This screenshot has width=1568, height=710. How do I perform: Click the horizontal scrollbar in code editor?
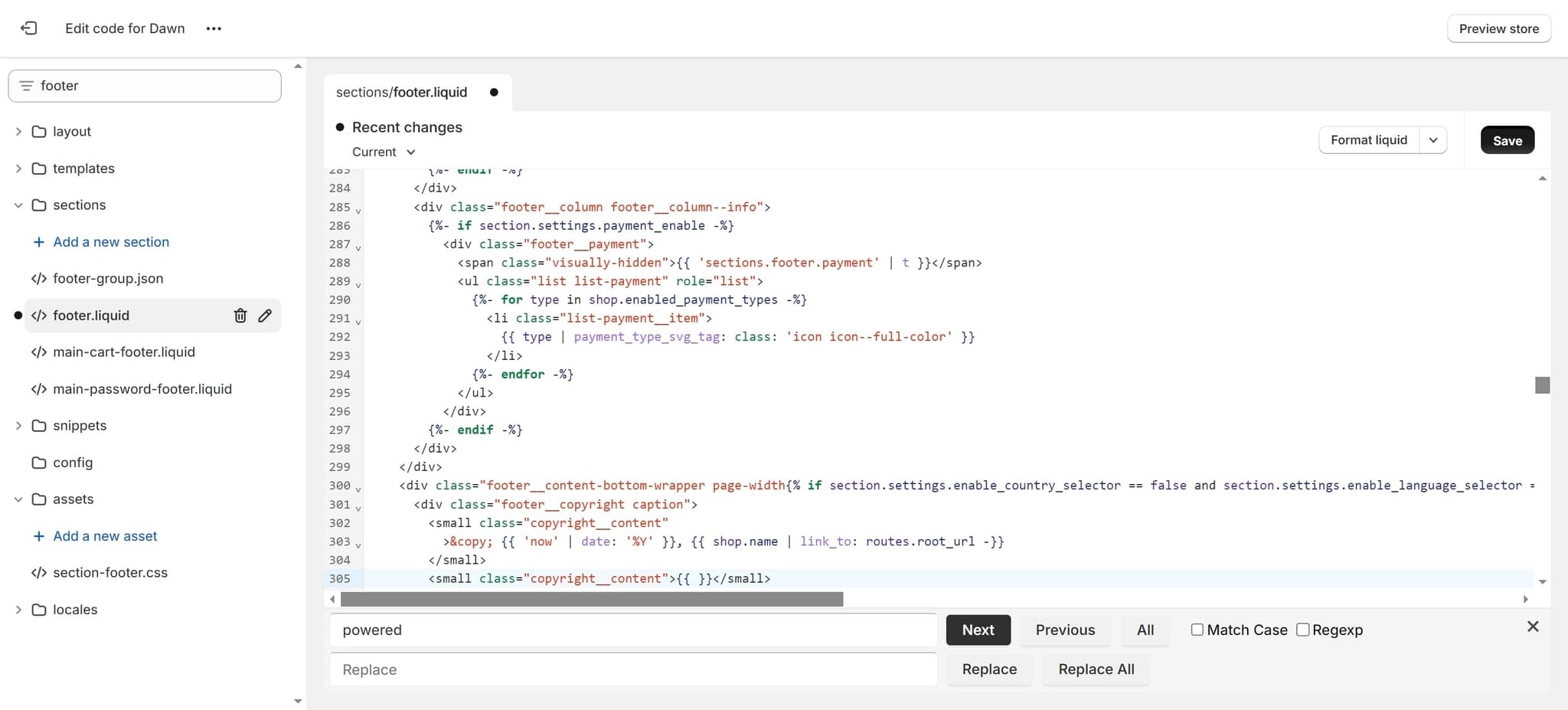tap(591, 599)
